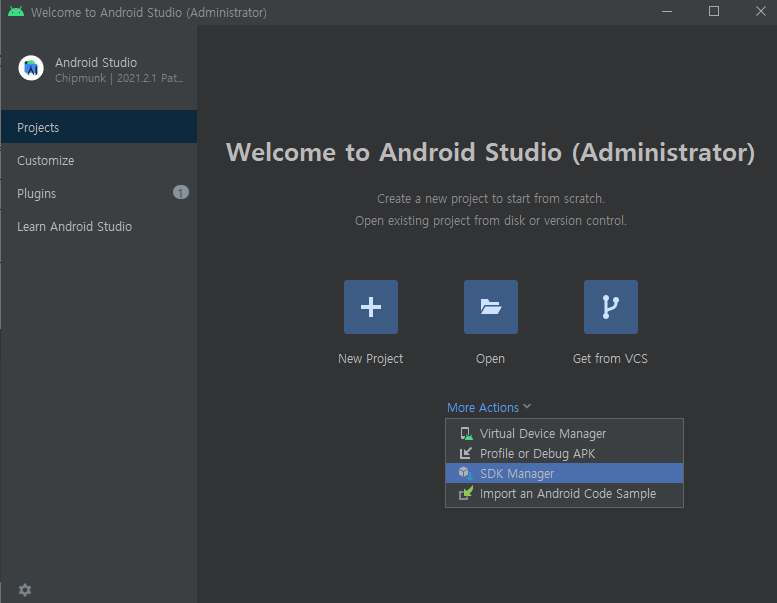The width and height of the screenshot is (777, 603).
Task: Click the Virtual Device Manager icon
Action: tap(466, 434)
